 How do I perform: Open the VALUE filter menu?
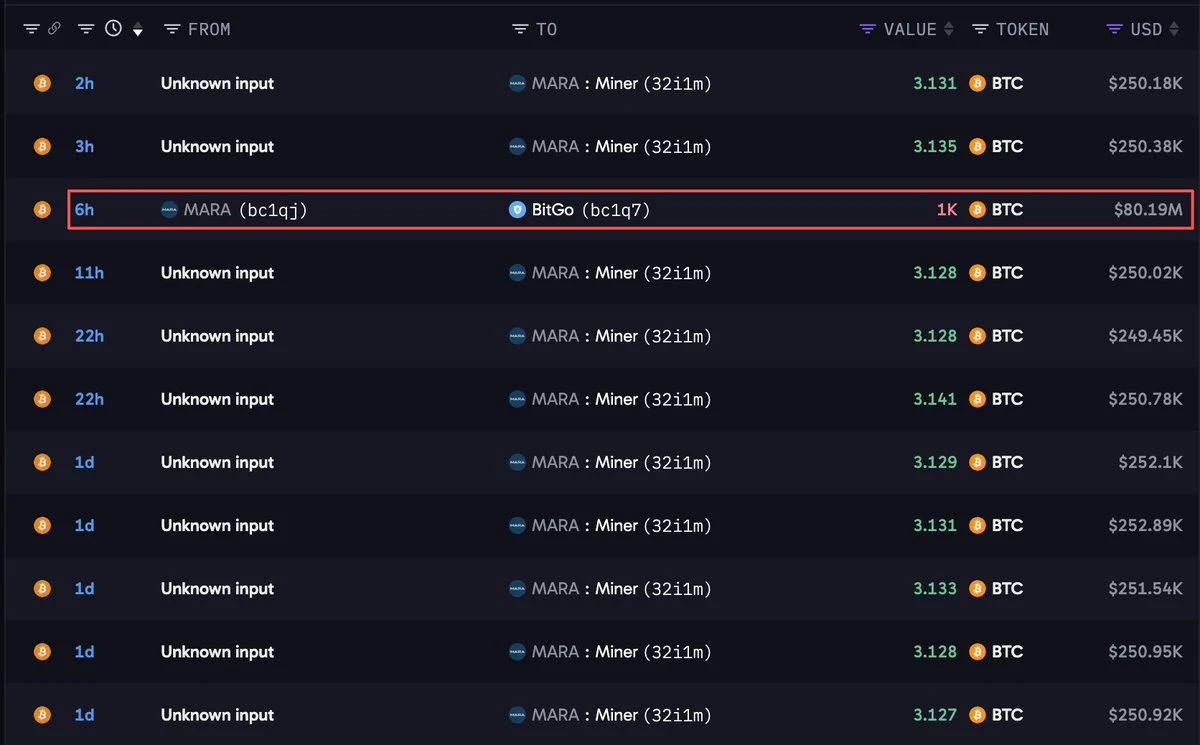click(x=868, y=29)
